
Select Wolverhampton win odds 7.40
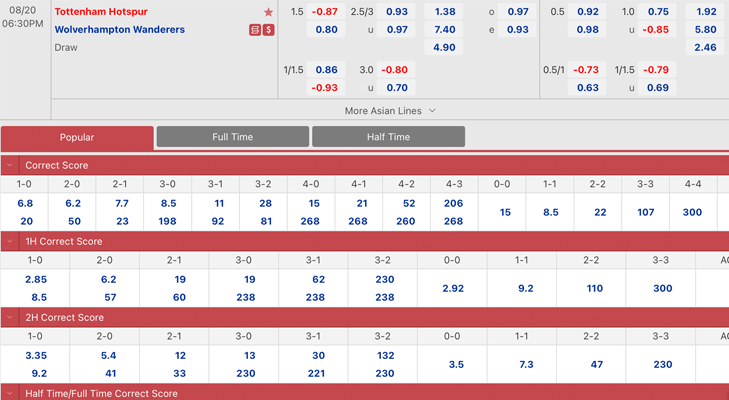(x=444, y=29)
